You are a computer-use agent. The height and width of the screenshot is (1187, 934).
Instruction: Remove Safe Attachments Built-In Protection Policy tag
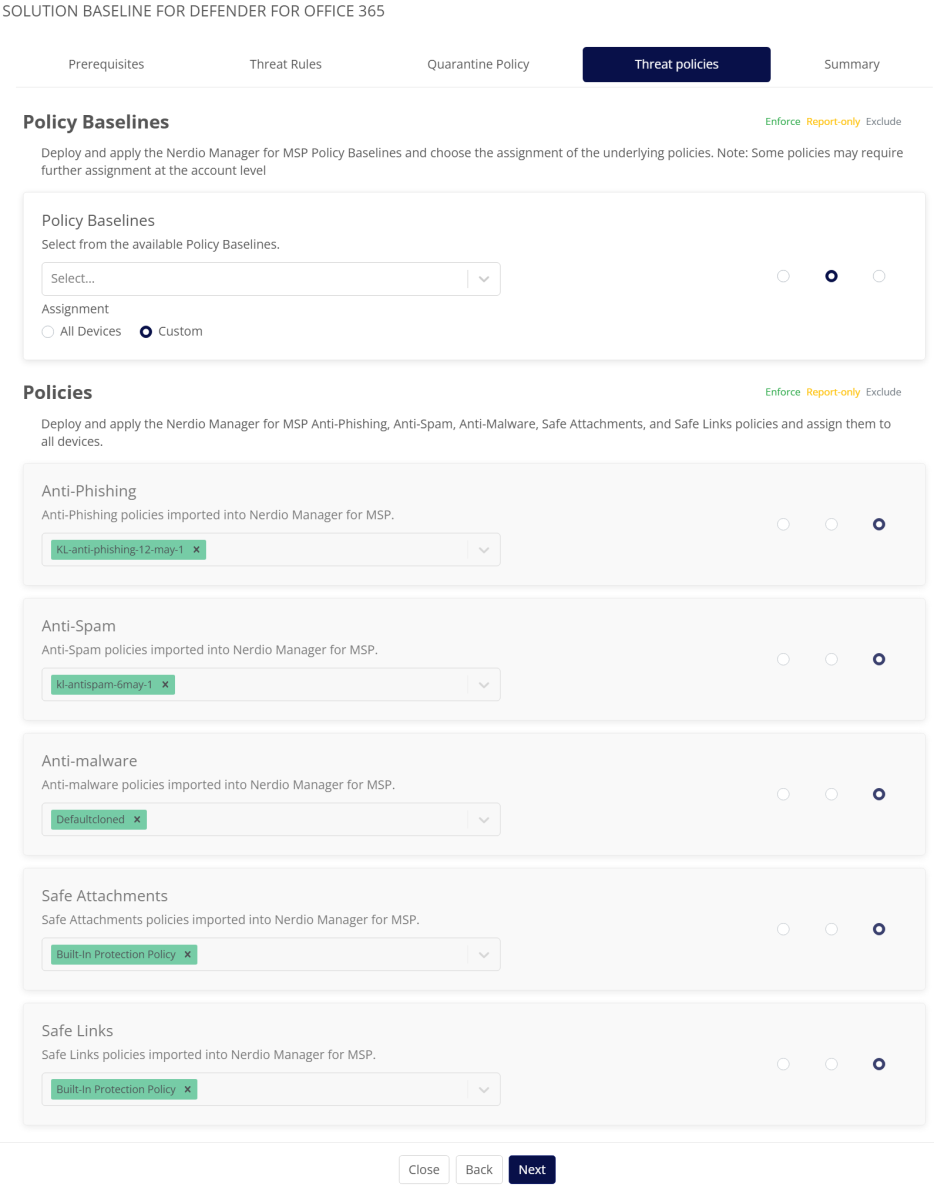coord(187,954)
